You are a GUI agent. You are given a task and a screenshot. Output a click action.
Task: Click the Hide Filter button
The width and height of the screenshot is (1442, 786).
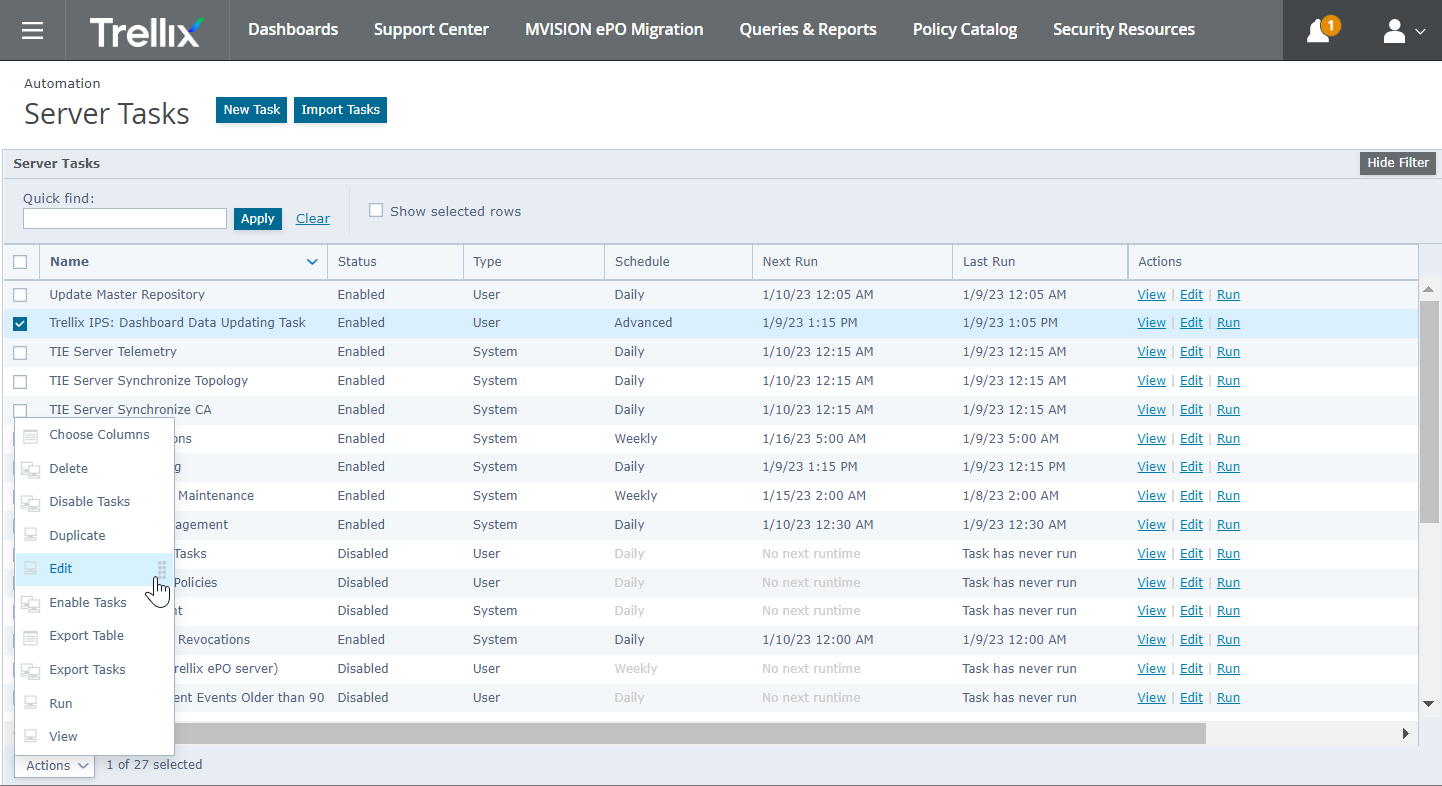click(1398, 163)
